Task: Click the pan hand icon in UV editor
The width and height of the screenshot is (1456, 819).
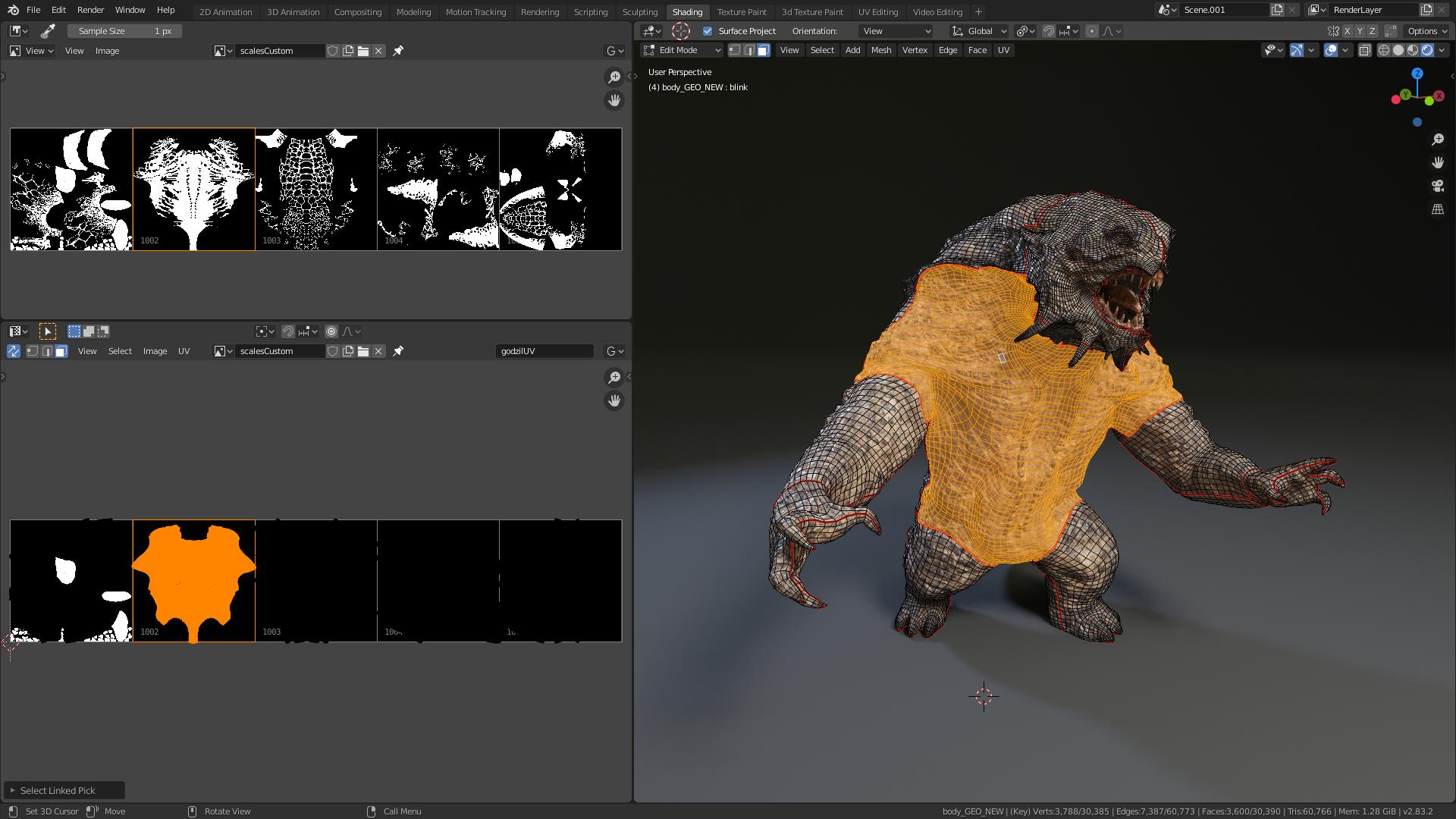Action: coord(614,400)
